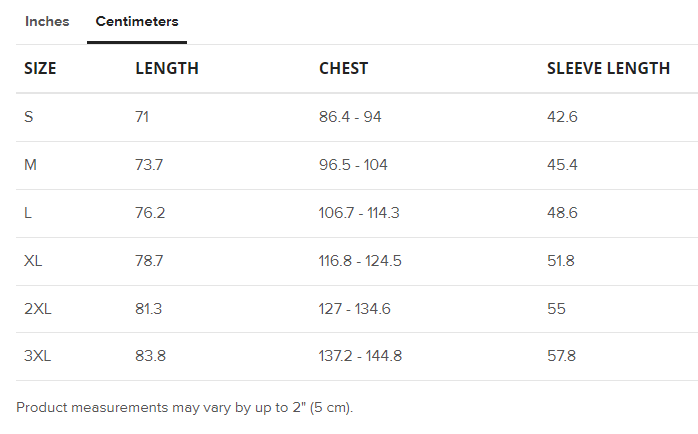Viewport: 698px width, 434px height.
Task: Click the product measurements disclaimer text
Action: [x=185, y=408]
